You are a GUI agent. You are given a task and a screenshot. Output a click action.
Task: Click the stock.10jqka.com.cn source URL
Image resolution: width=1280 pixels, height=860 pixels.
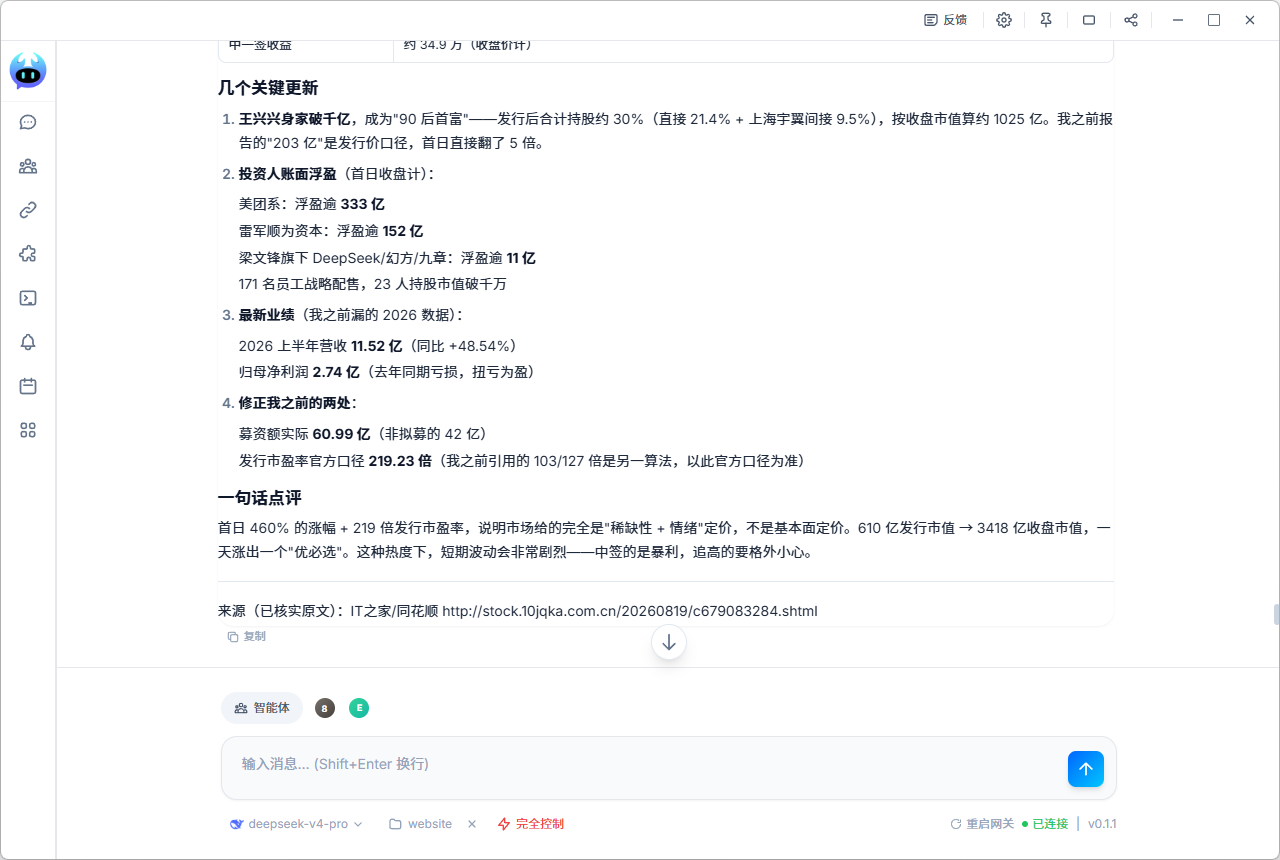click(x=630, y=611)
